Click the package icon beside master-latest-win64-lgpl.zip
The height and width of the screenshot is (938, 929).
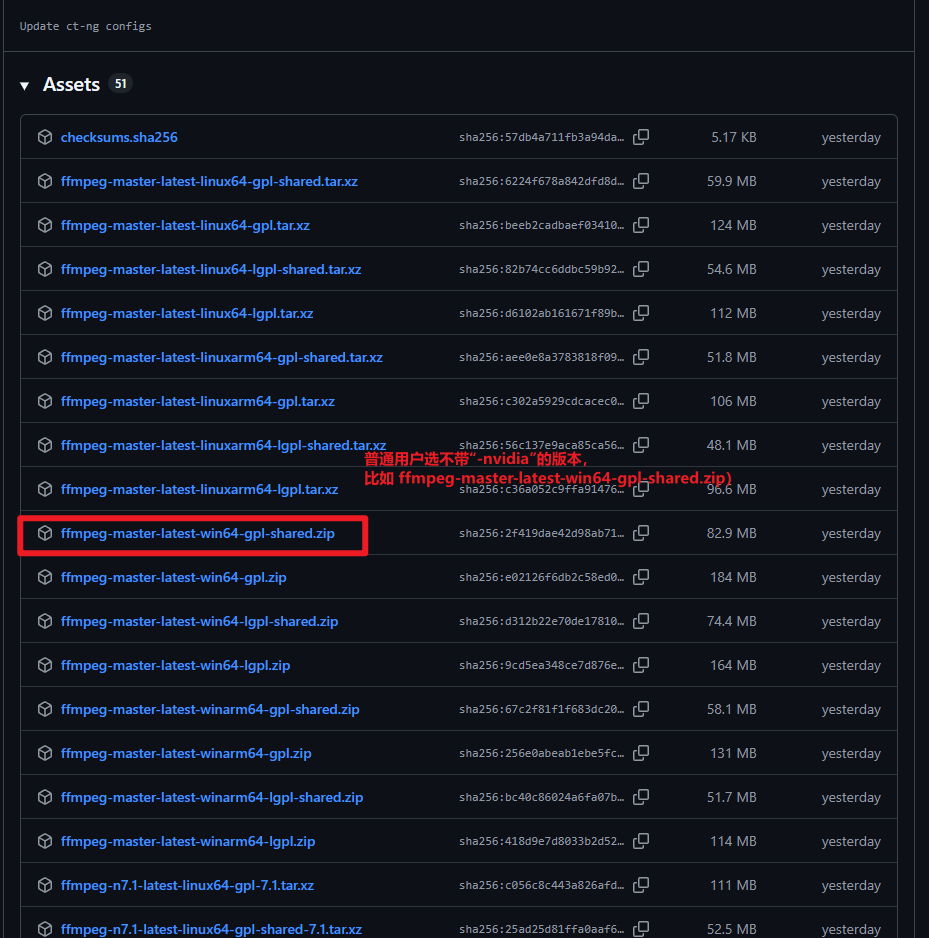(45, 665)
